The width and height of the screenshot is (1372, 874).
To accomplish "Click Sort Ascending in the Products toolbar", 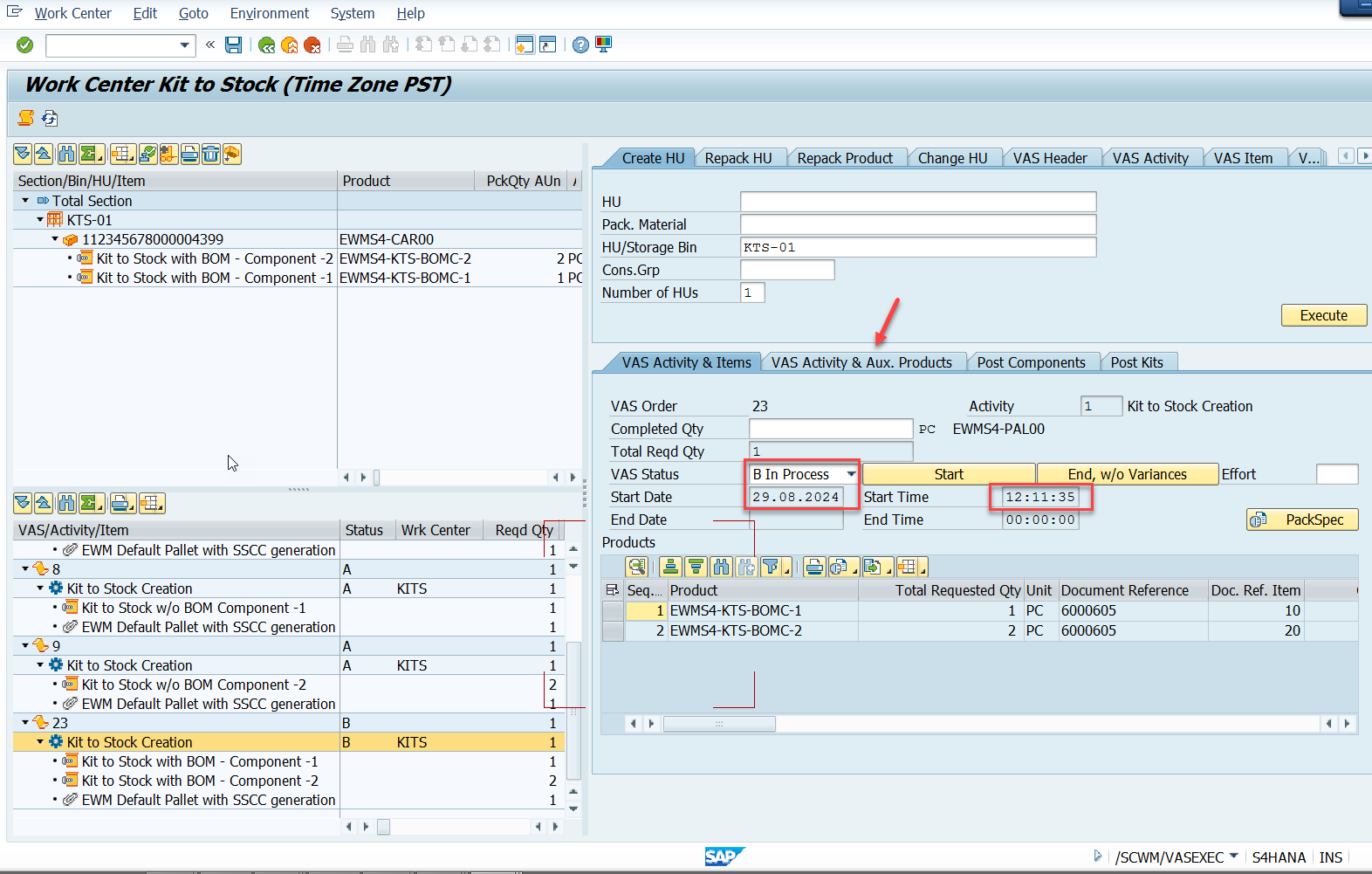I will point(670,567).
